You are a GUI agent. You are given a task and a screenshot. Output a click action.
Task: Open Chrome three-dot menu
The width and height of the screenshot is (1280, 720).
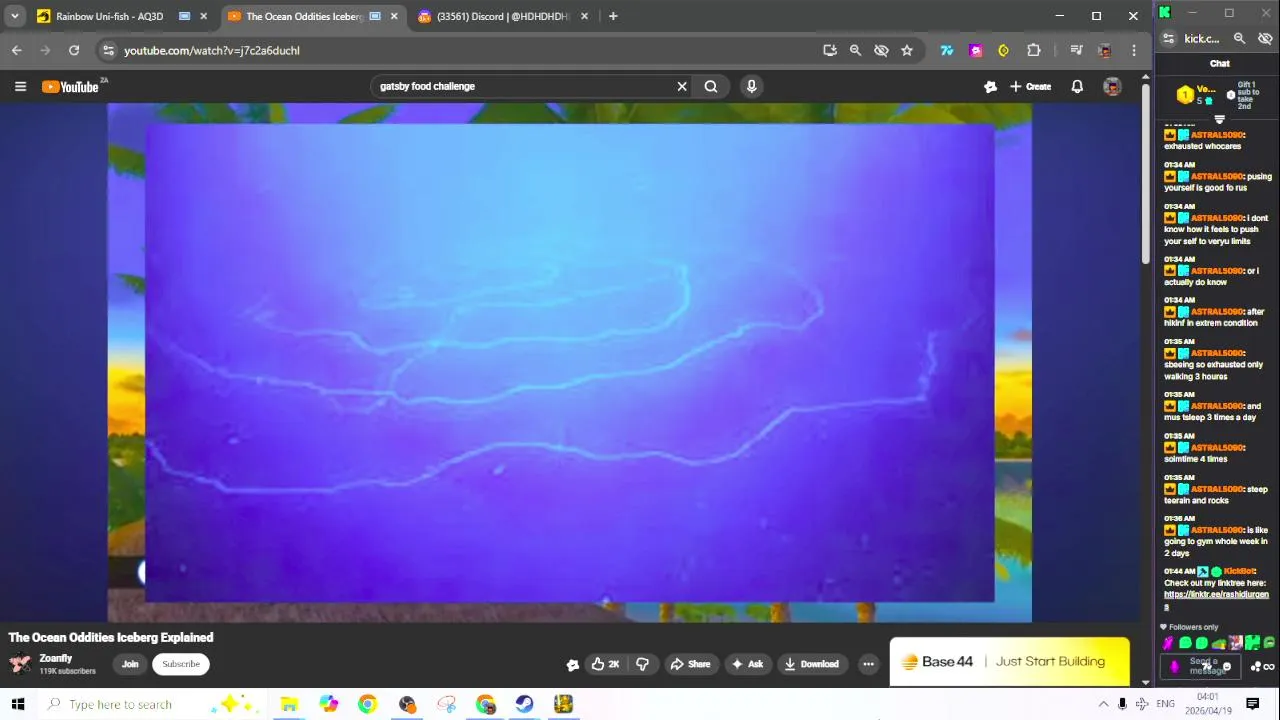pyautogui.click(x=1134, y=50)
